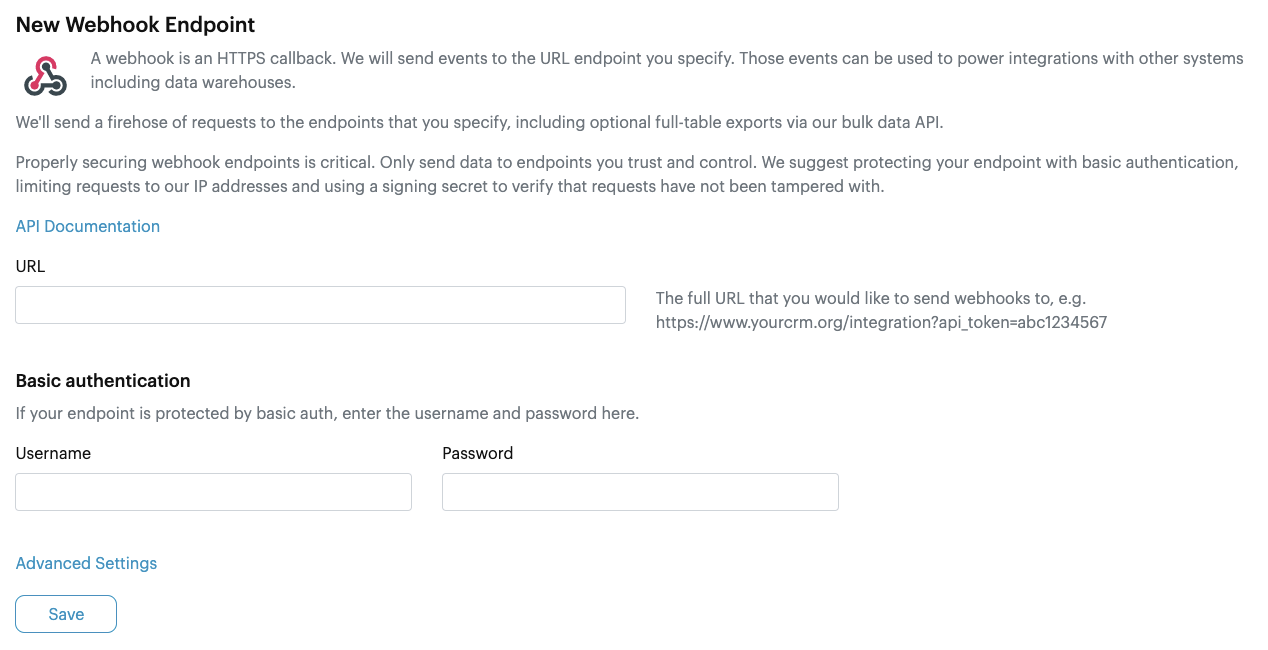
Task: Click the example yourcrm.org URL hint text
Action: pyautogui.click(x=881, y=322)
